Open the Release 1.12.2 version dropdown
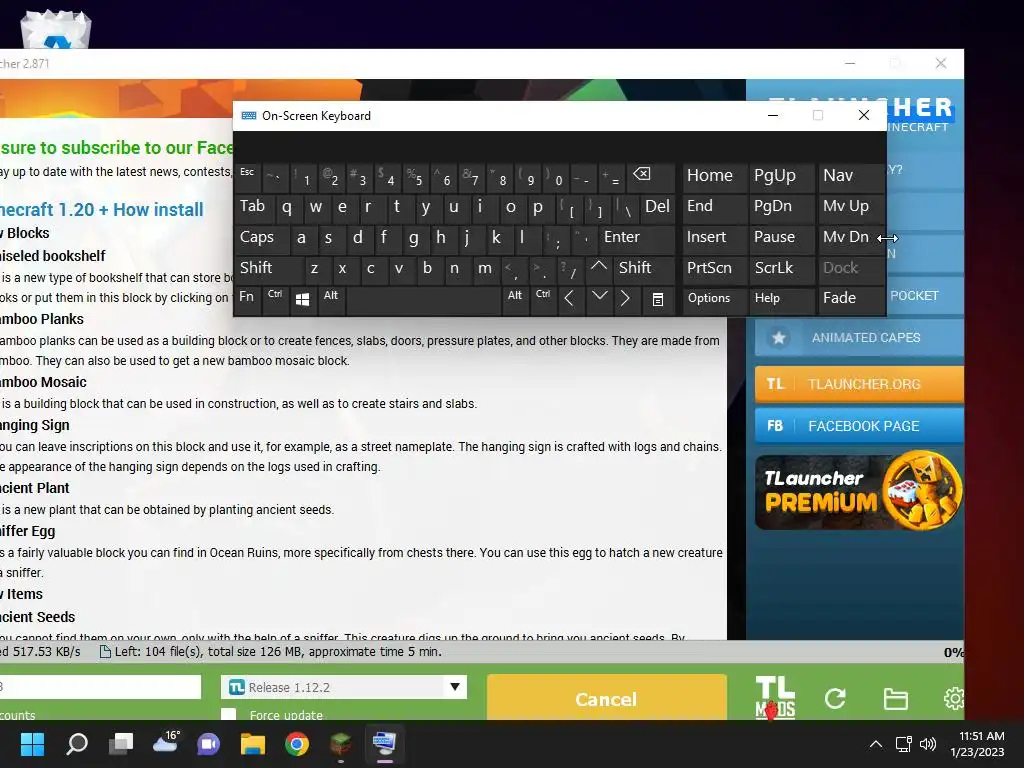This screenshot has height=768, width=1024. (455, 686)
